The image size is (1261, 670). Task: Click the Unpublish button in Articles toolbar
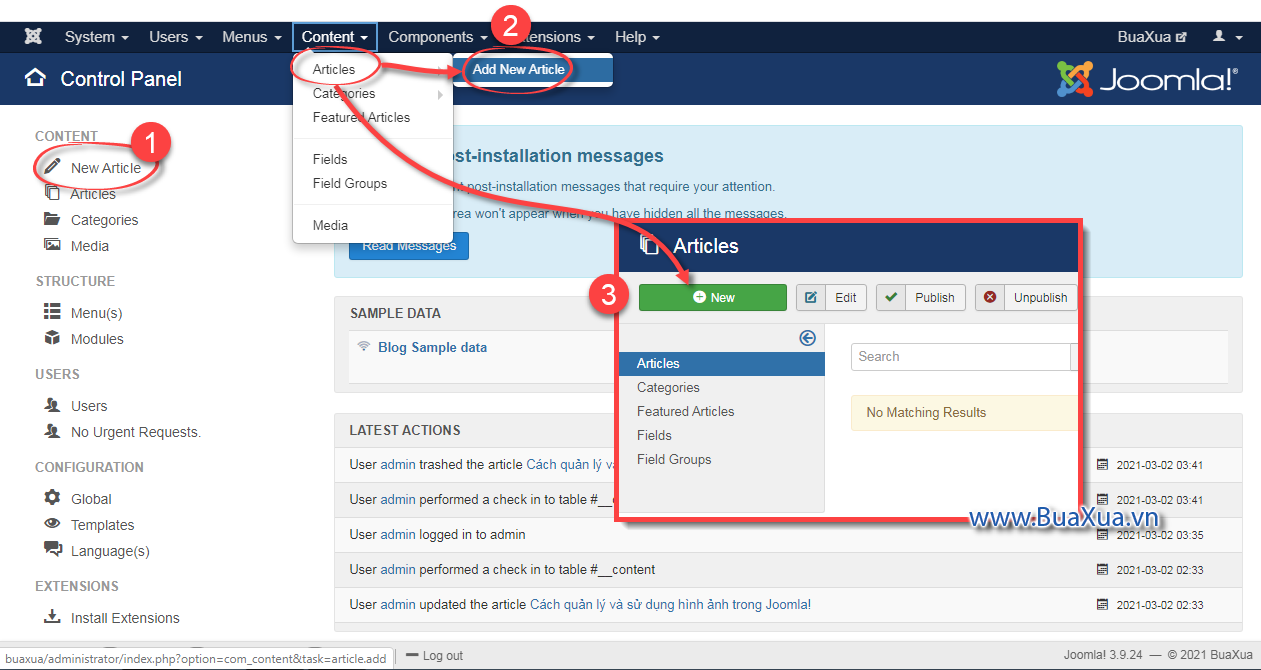(x=1026, y=297)
